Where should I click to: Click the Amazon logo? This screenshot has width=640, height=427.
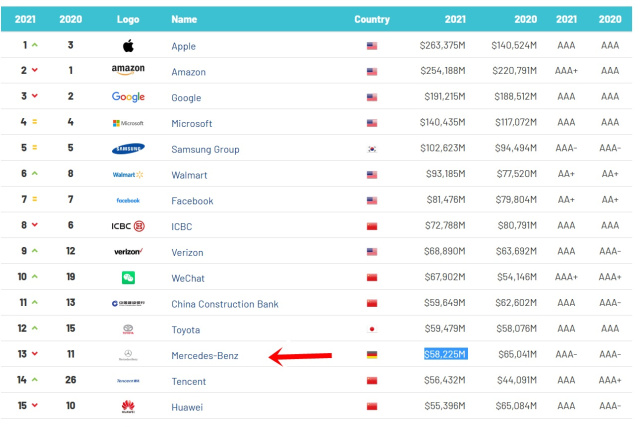point(128,71)
